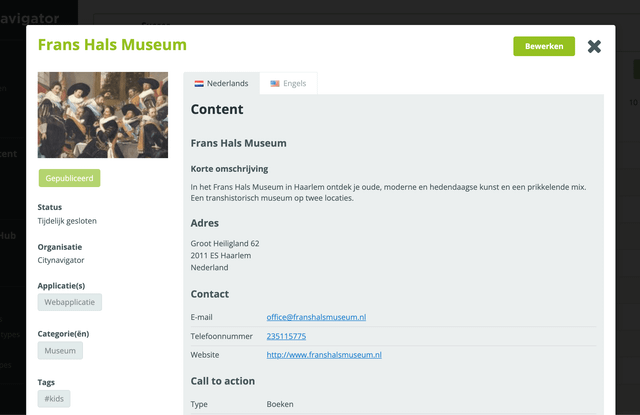This screenshot has height=415, width=640.
Task: Click the Korte omschrijving label
Action: 229,169
